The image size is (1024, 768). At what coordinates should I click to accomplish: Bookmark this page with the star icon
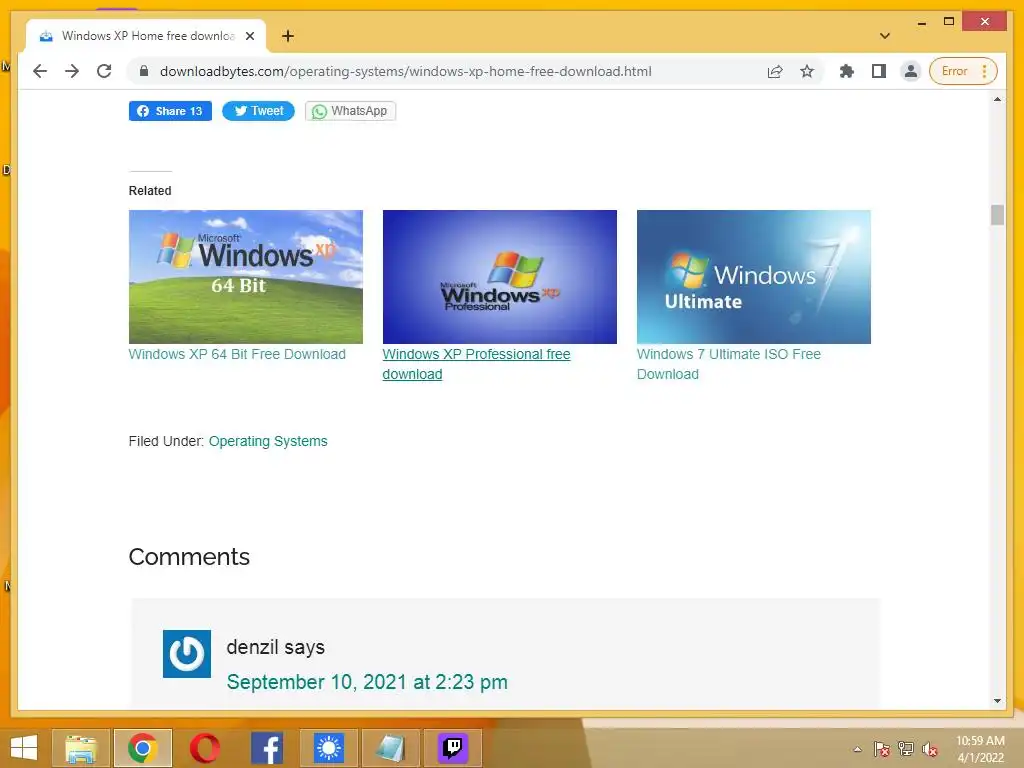tap(807, 71)
